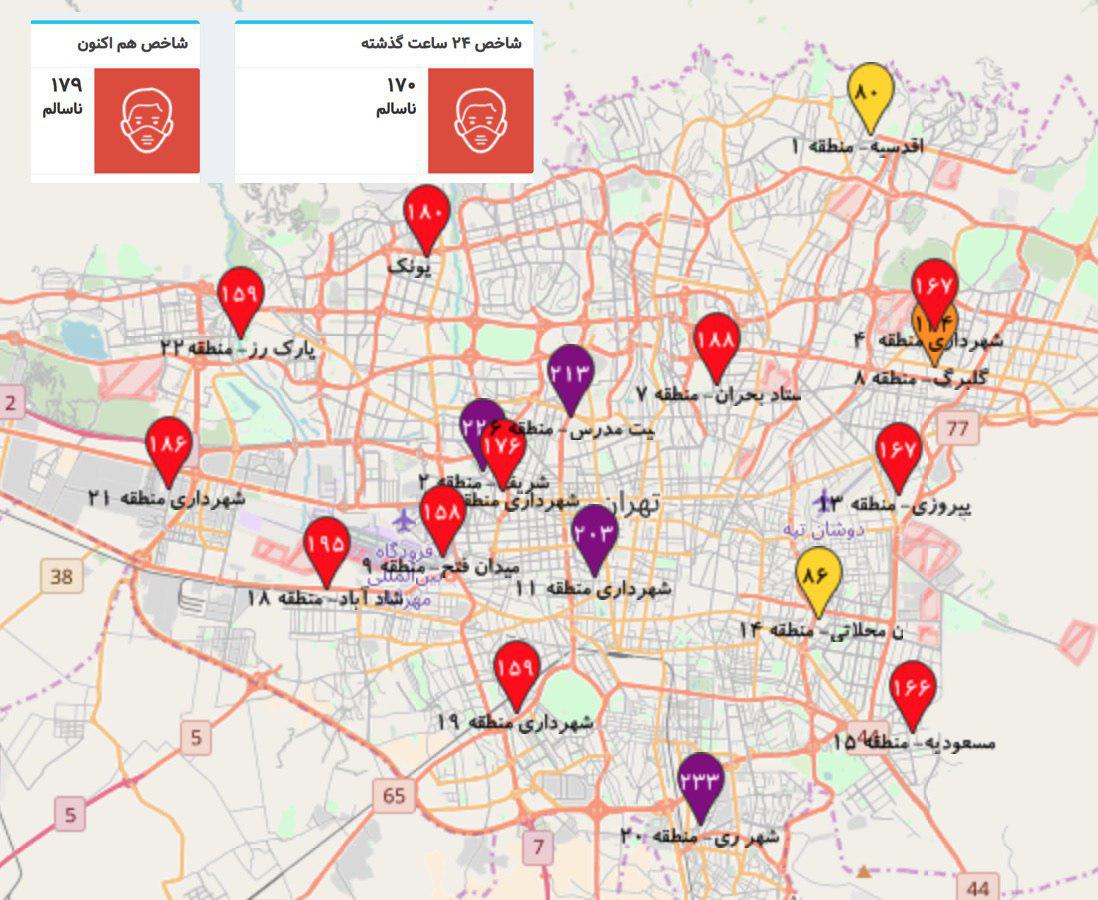Open the purple 233 marker at Shahr-e Rey
This screenshot has height=900, width=1098.
[x=700, y=781]
